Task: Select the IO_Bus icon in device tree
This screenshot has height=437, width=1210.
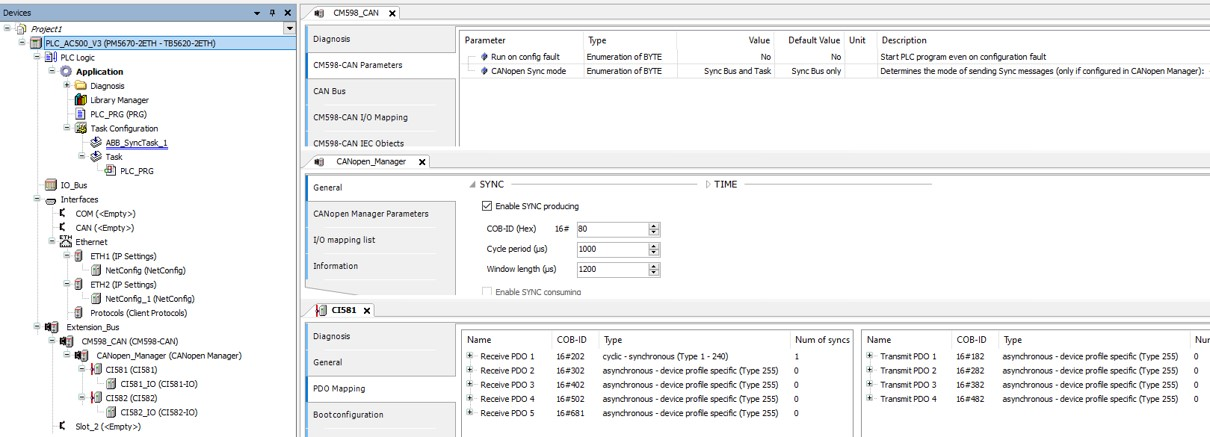Action: click(x=51, y=185)
